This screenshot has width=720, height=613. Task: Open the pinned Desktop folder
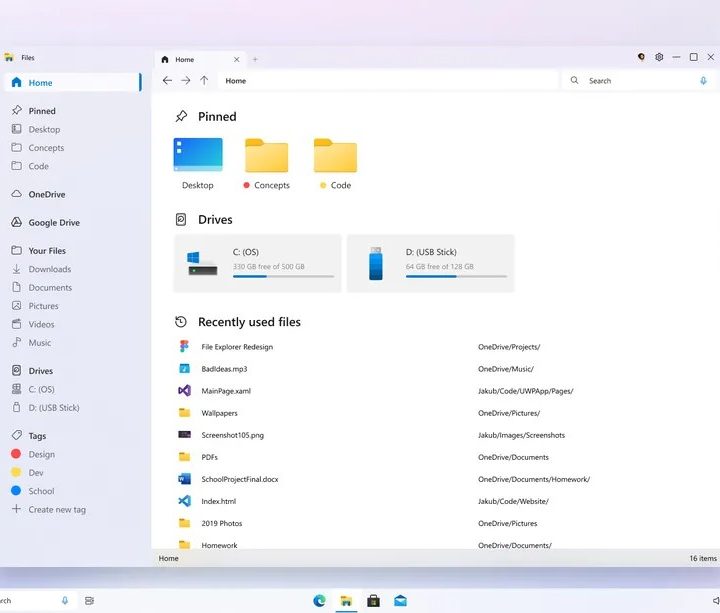click(x=198, y=162)
